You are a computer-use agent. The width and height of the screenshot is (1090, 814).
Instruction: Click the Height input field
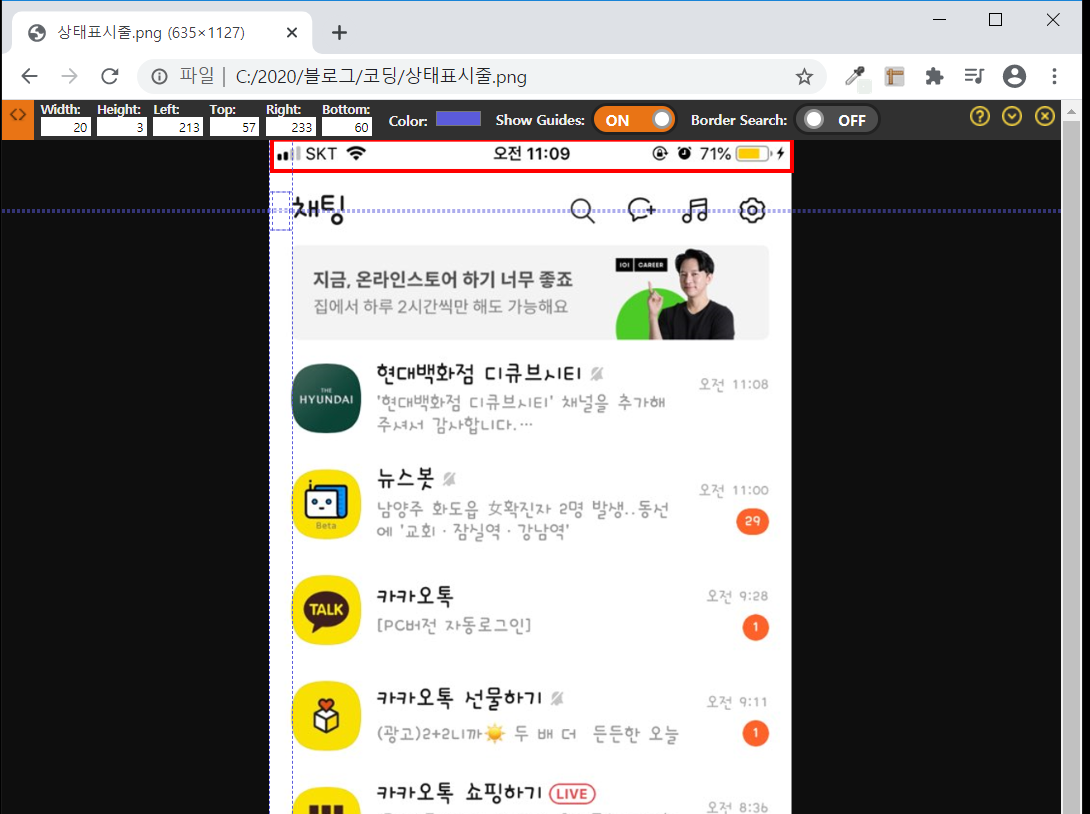[x=122, y=127]
